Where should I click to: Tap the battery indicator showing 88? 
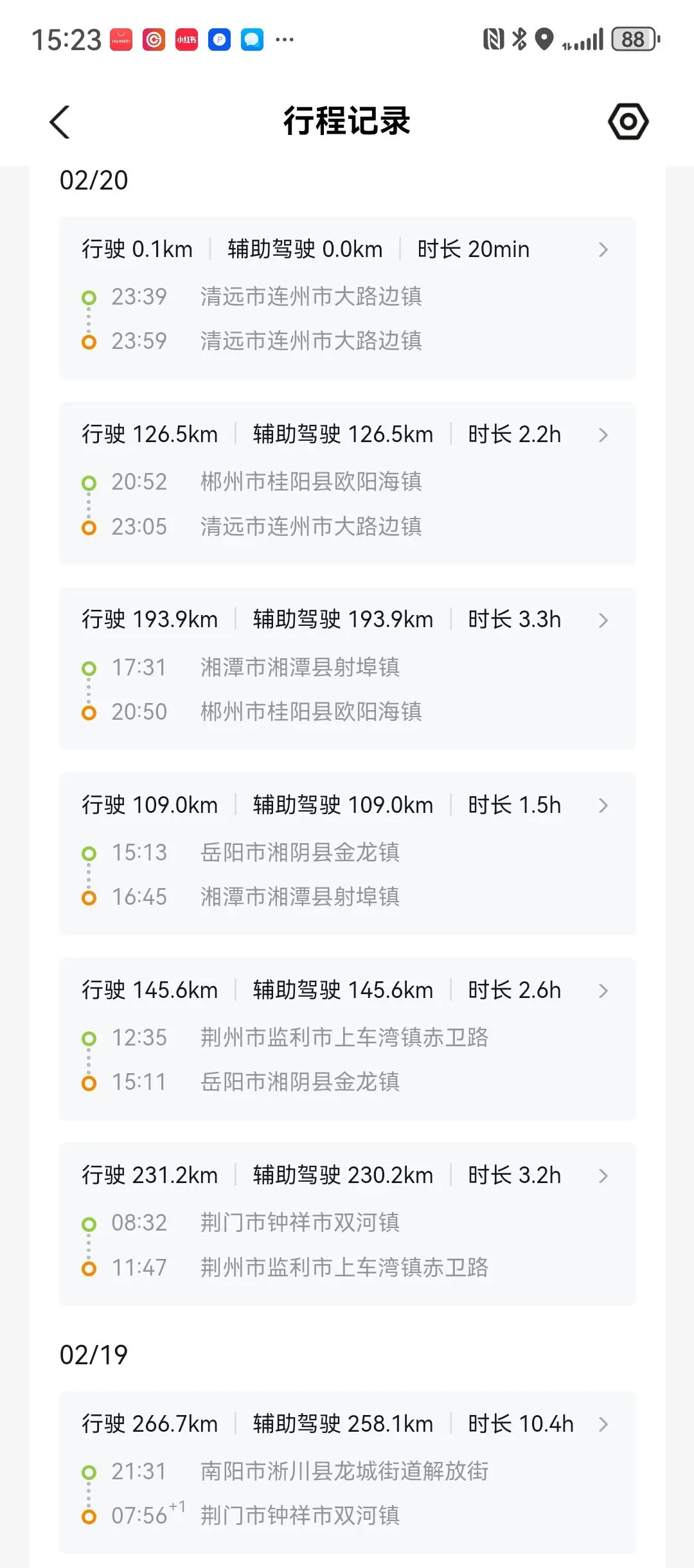coord(635,40)
